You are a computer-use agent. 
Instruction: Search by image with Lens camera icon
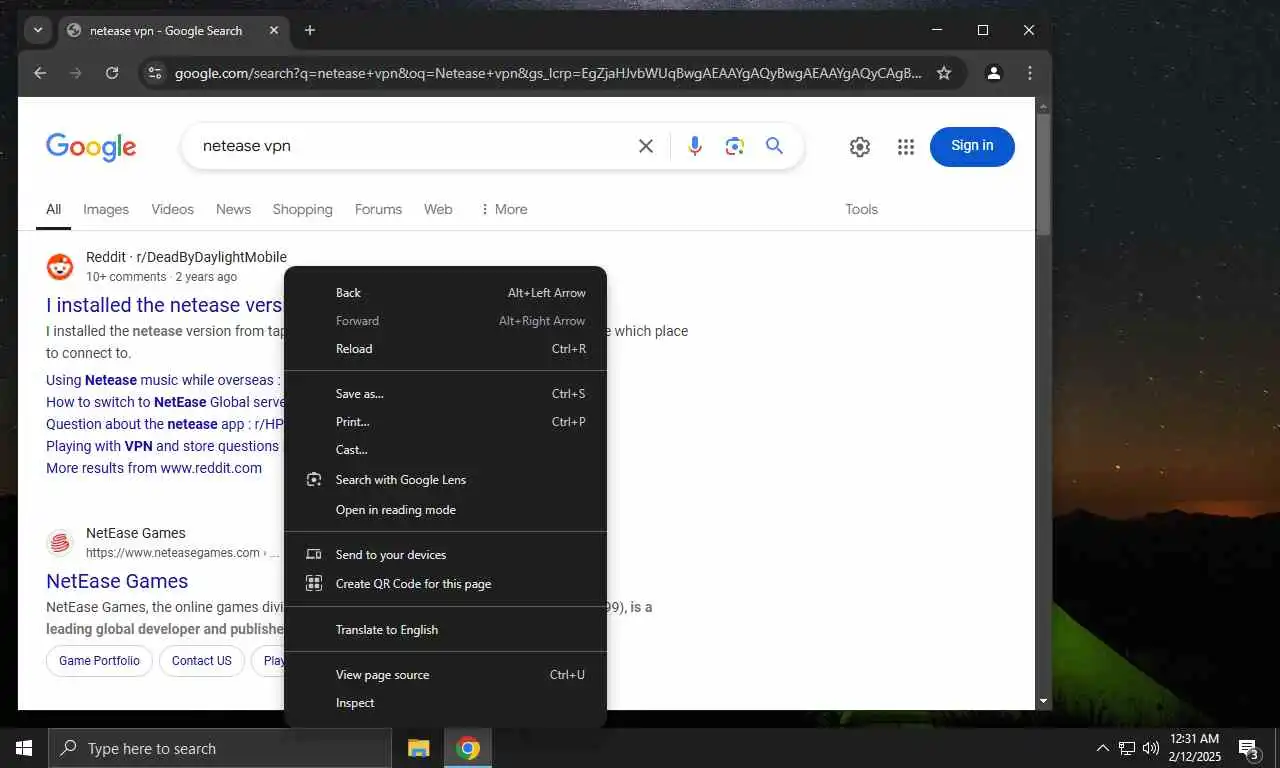click(x=735, y=146)
